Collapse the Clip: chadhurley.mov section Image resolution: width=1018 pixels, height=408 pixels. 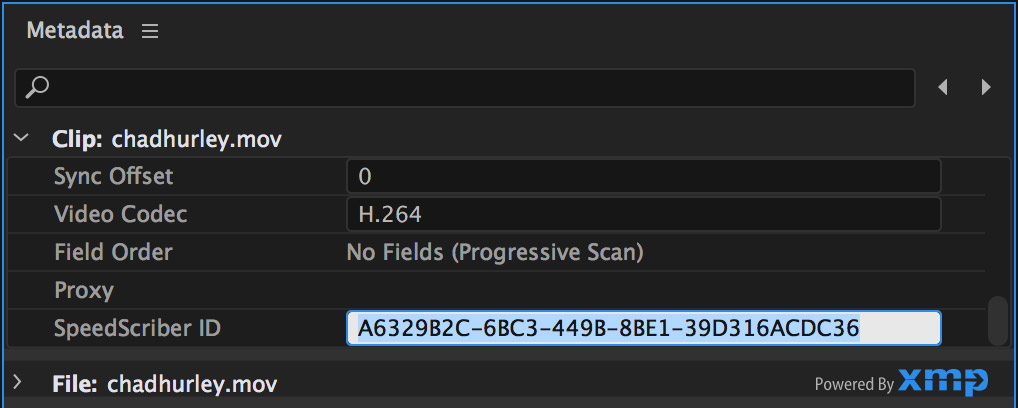tap(21, 138)
